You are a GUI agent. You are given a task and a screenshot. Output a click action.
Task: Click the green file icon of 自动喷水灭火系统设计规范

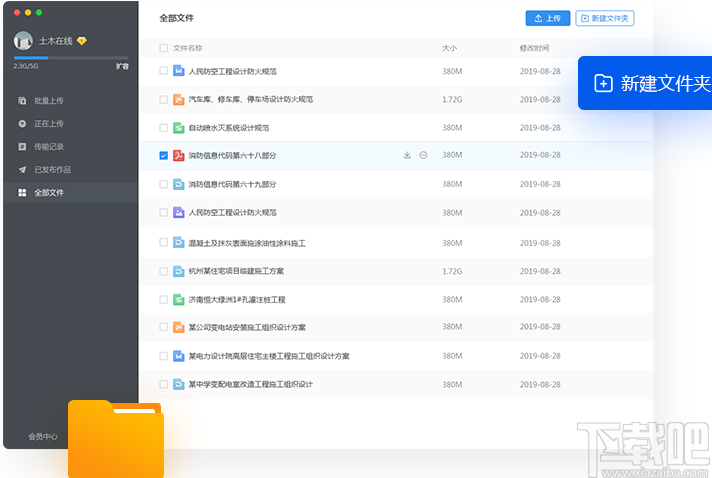tap(178, 128)
